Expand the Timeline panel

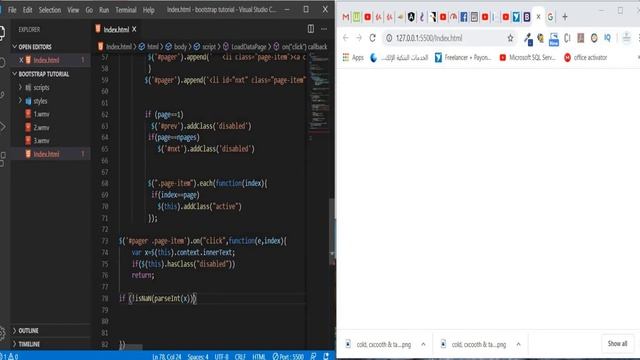[51, 344]
